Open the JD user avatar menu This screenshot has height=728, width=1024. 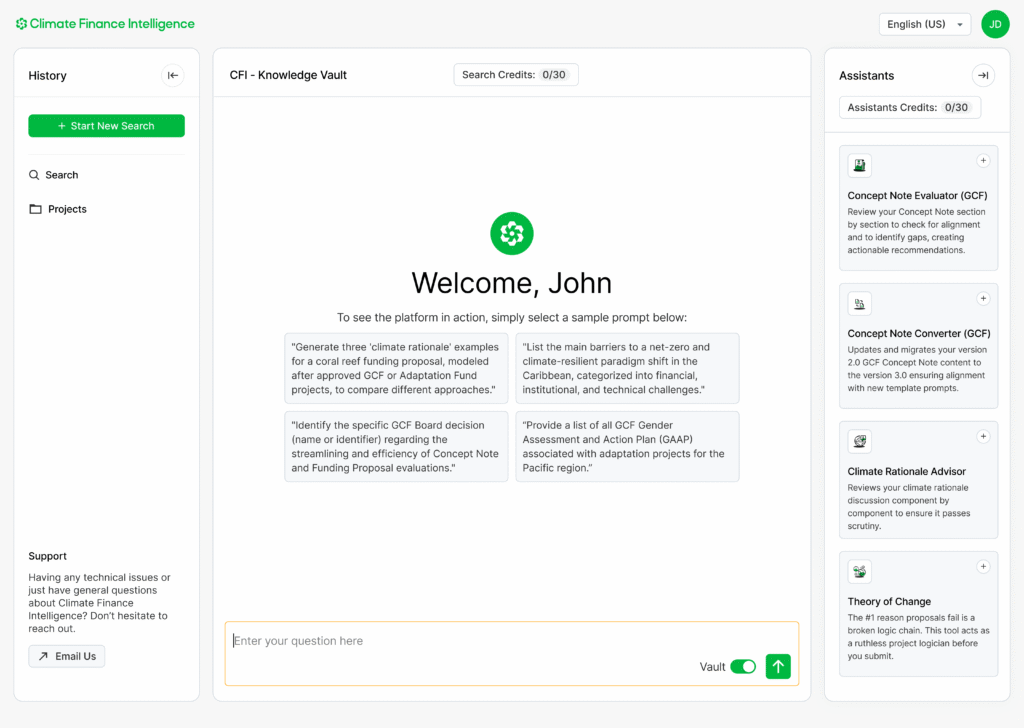tap(995, 24)
